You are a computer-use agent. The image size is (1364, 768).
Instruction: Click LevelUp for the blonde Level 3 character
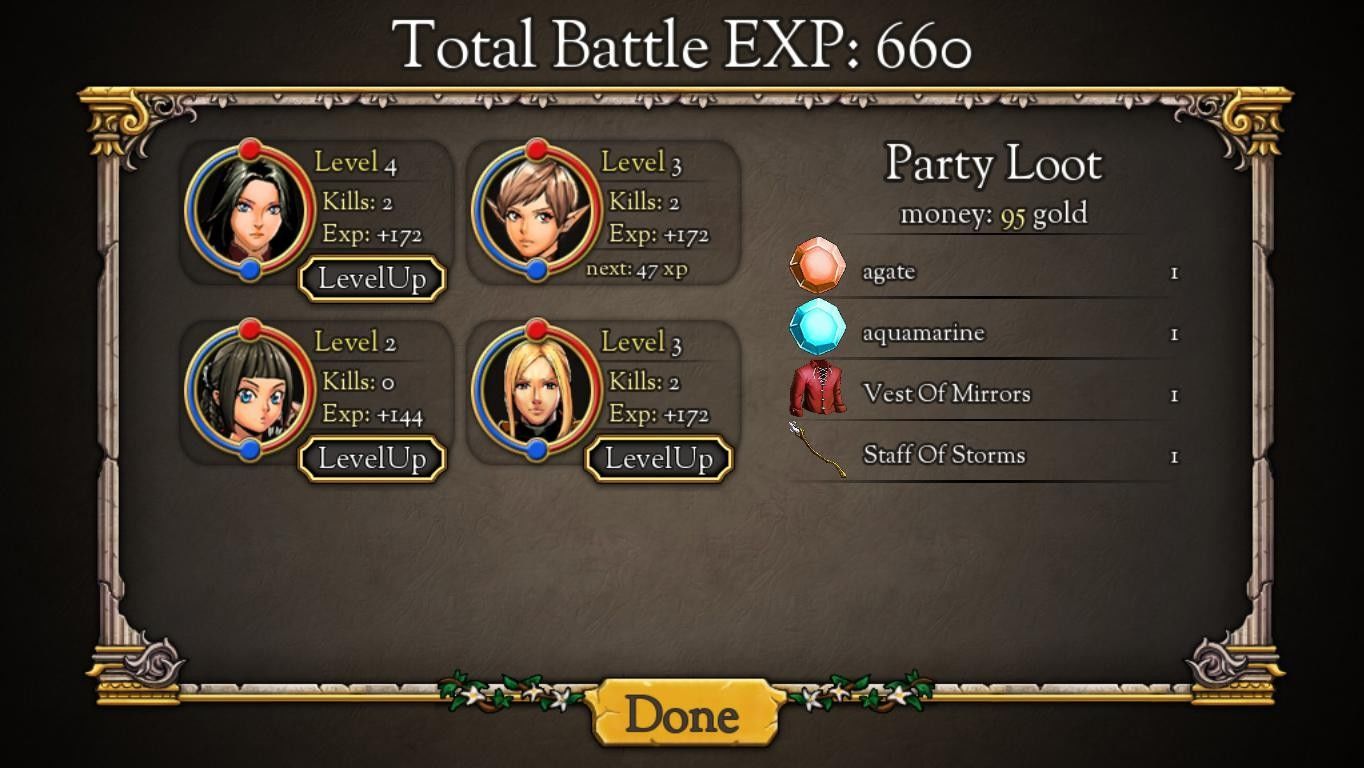[659, 459]
